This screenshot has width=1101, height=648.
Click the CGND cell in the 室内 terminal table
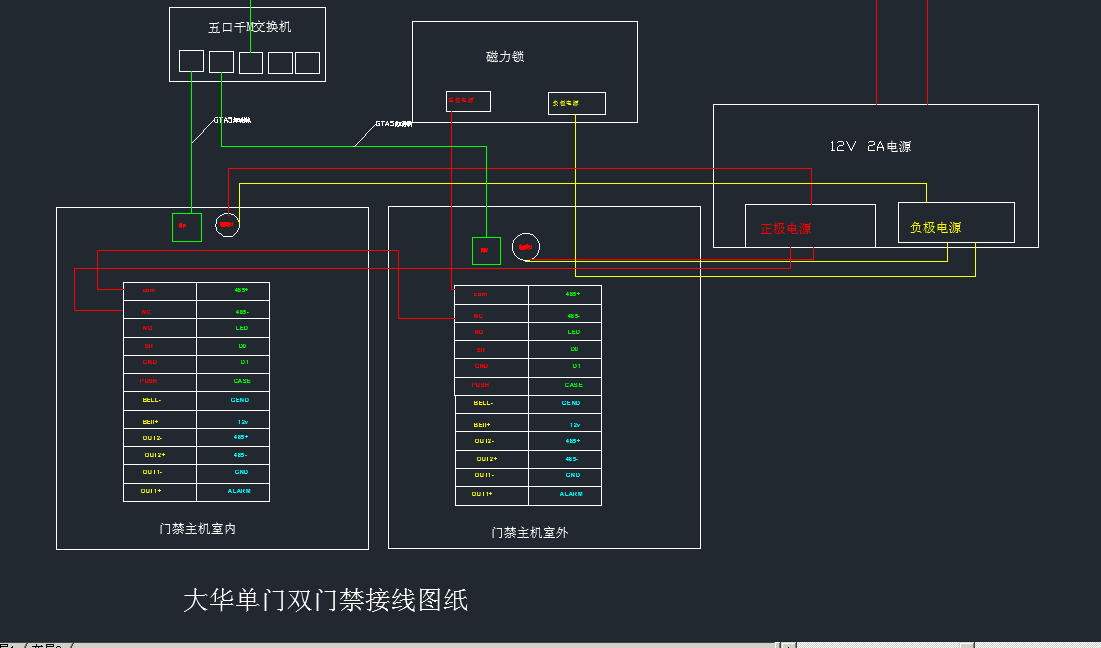233,401
